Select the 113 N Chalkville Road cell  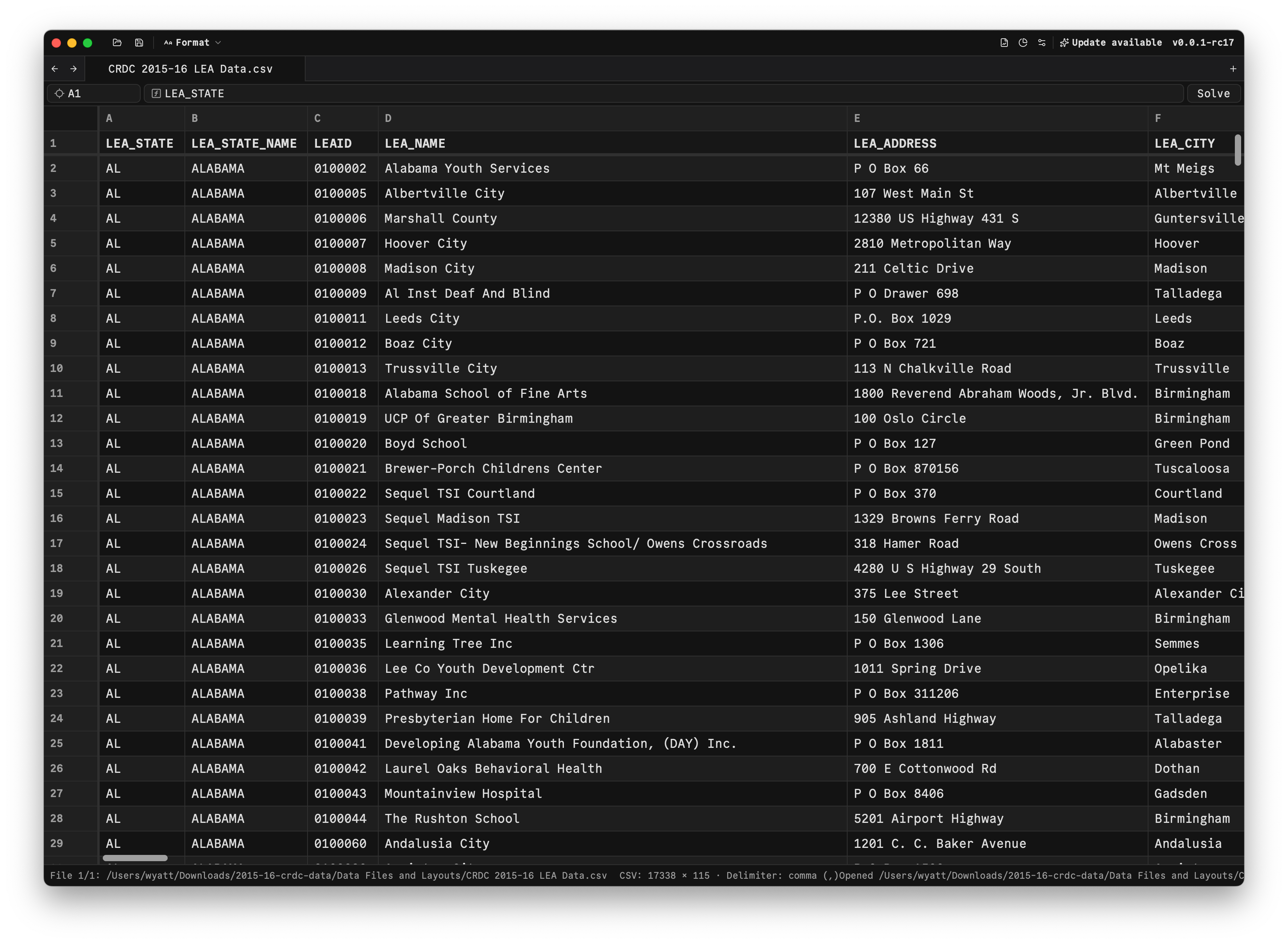(x=997, y=368)
